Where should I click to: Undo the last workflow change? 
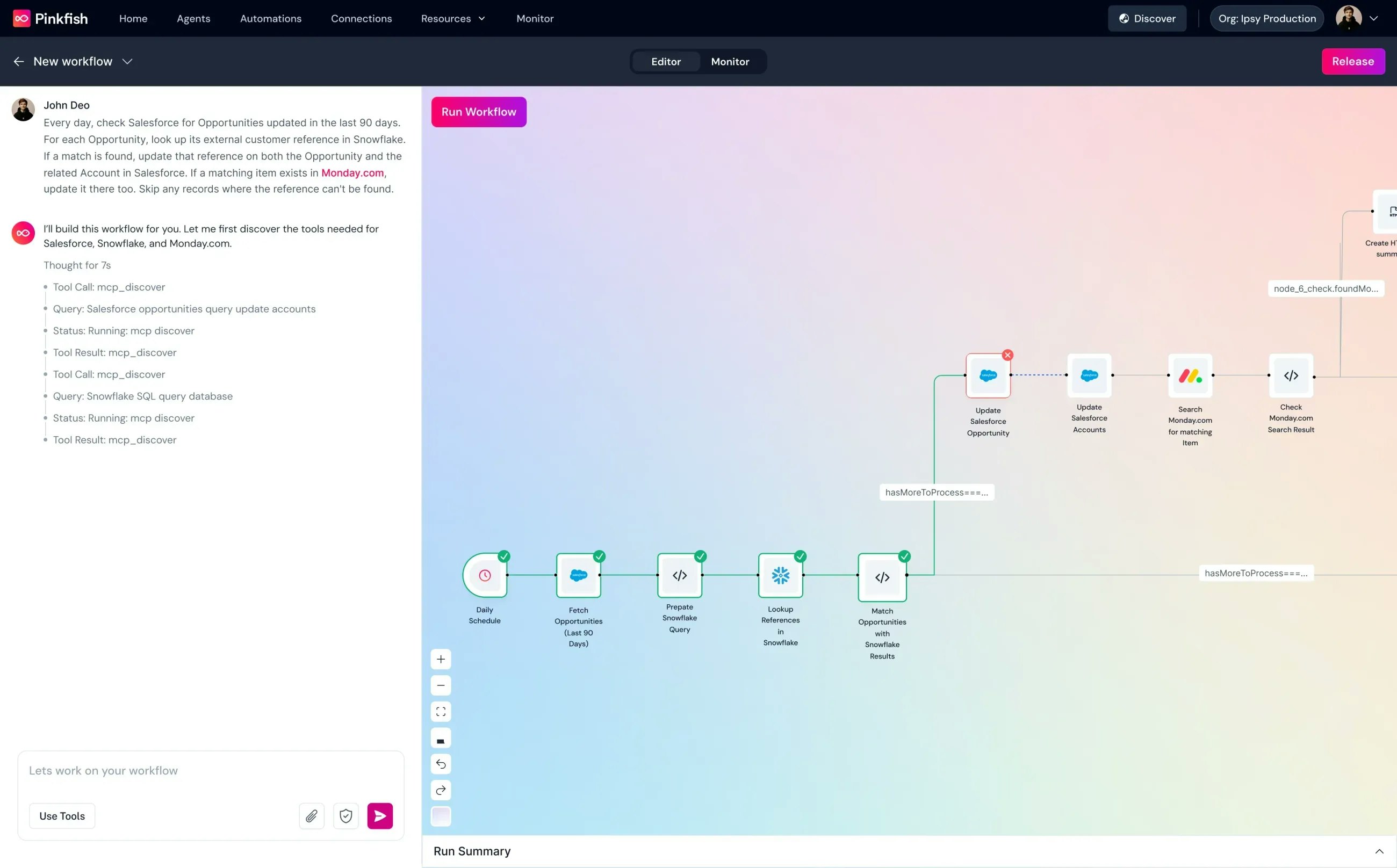pyautogui.click(x=441, y=763)
